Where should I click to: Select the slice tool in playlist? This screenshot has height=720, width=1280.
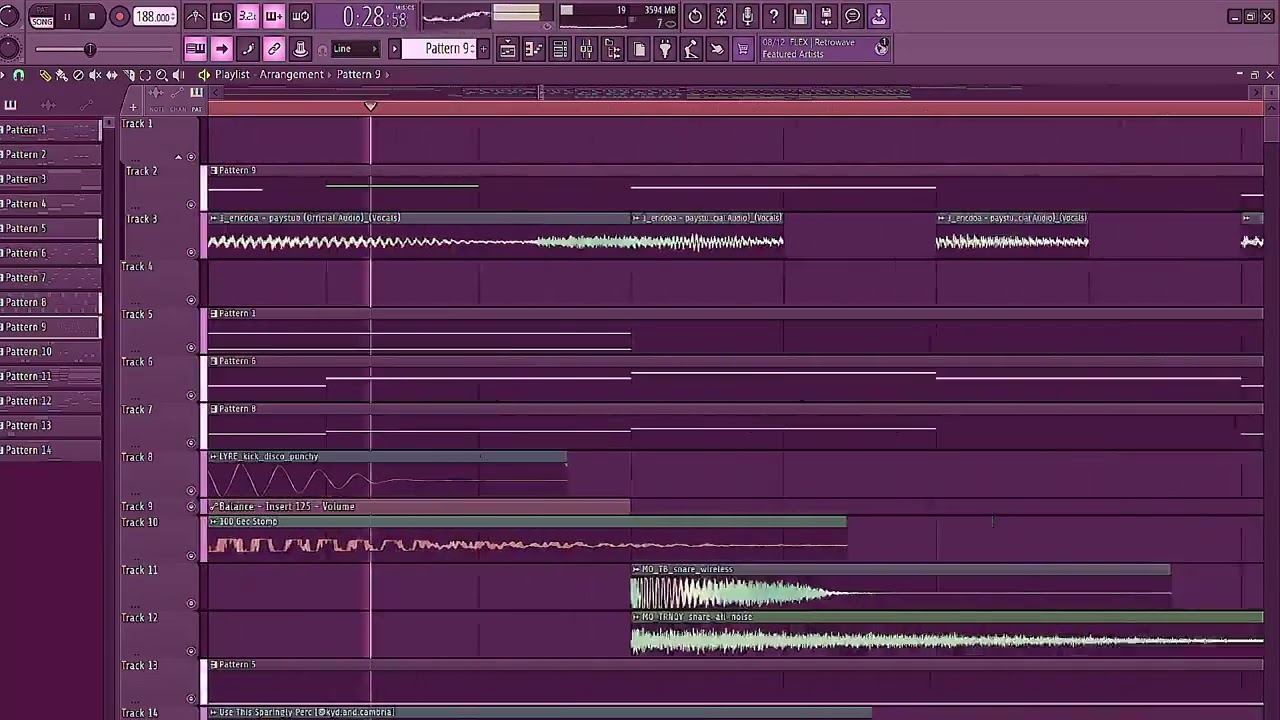point(129,75)
